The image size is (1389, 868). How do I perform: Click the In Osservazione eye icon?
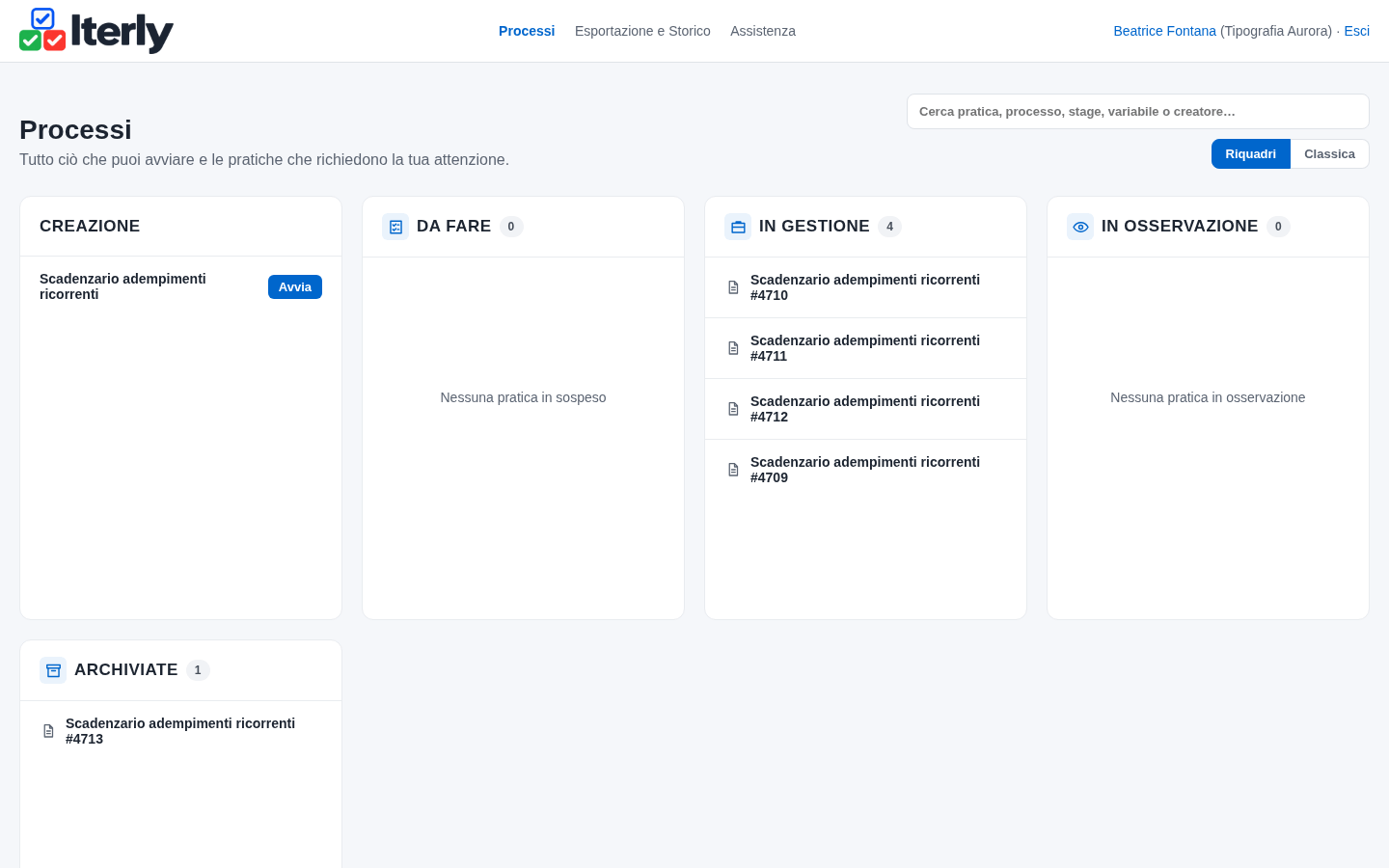(x=1080, y=227)
